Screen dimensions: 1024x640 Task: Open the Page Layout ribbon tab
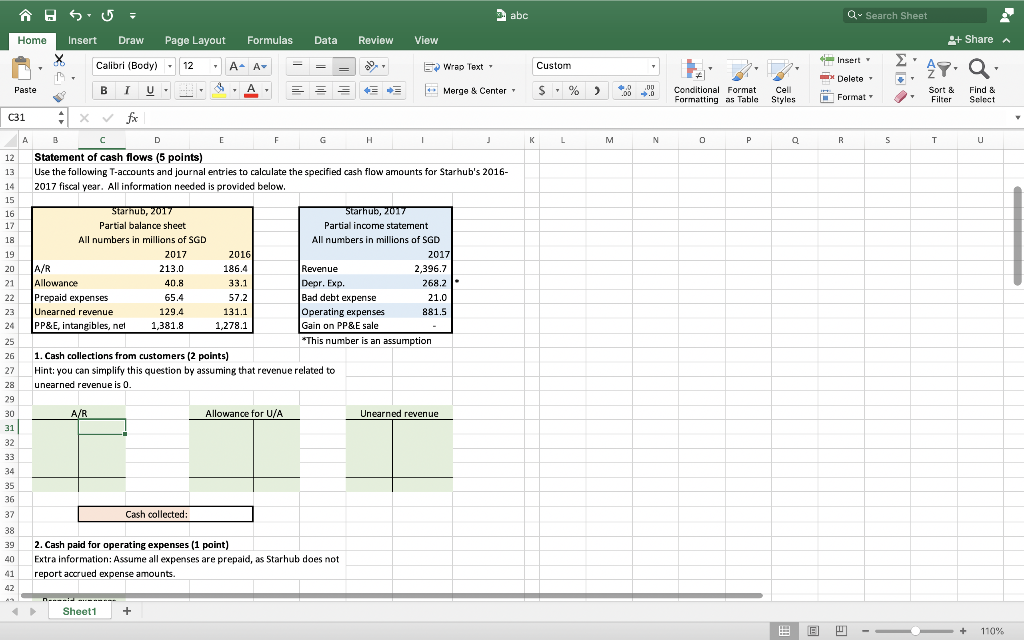point(195,40)
